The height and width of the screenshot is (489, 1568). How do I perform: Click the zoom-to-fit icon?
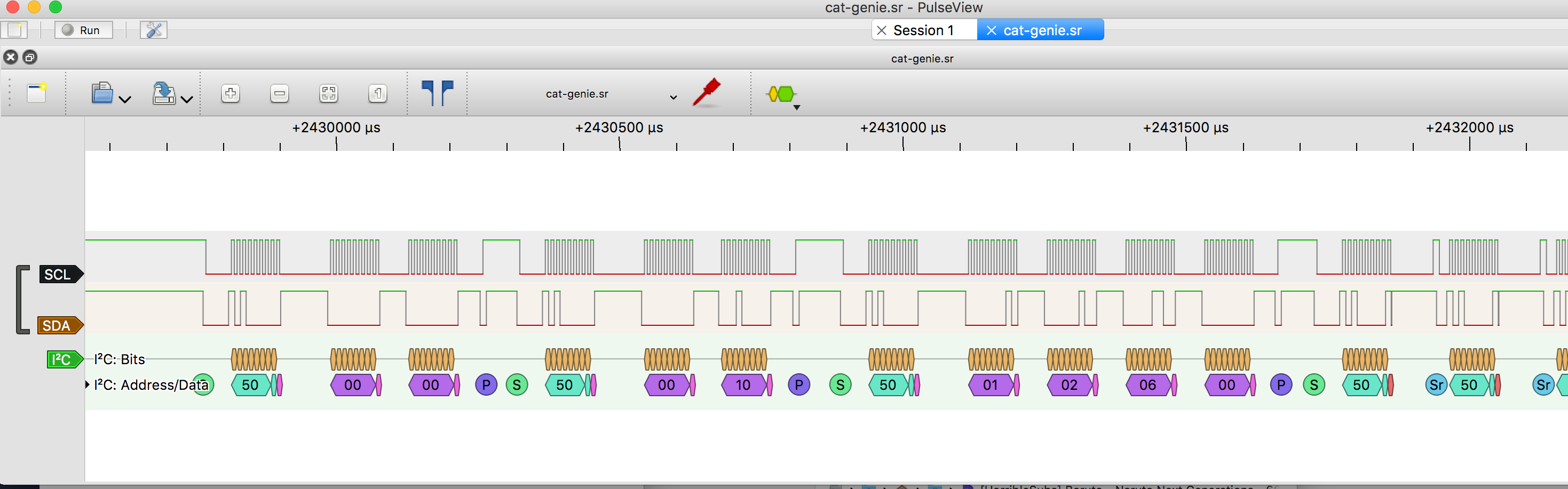click(329, 94)
